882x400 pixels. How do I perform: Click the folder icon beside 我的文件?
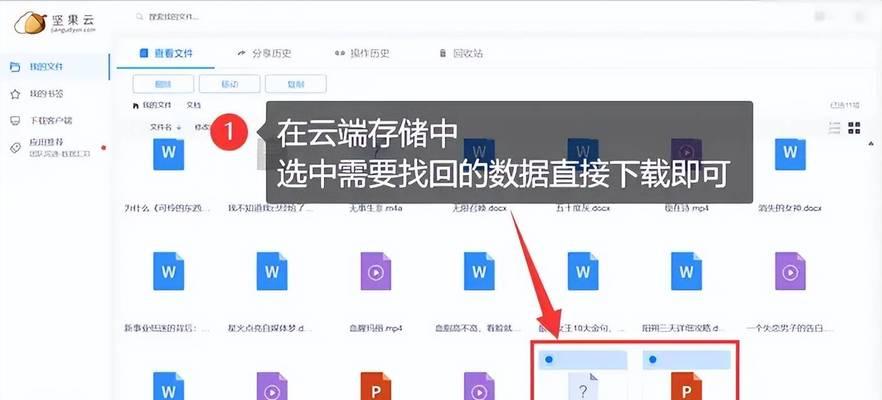click(x=15, y=67)
